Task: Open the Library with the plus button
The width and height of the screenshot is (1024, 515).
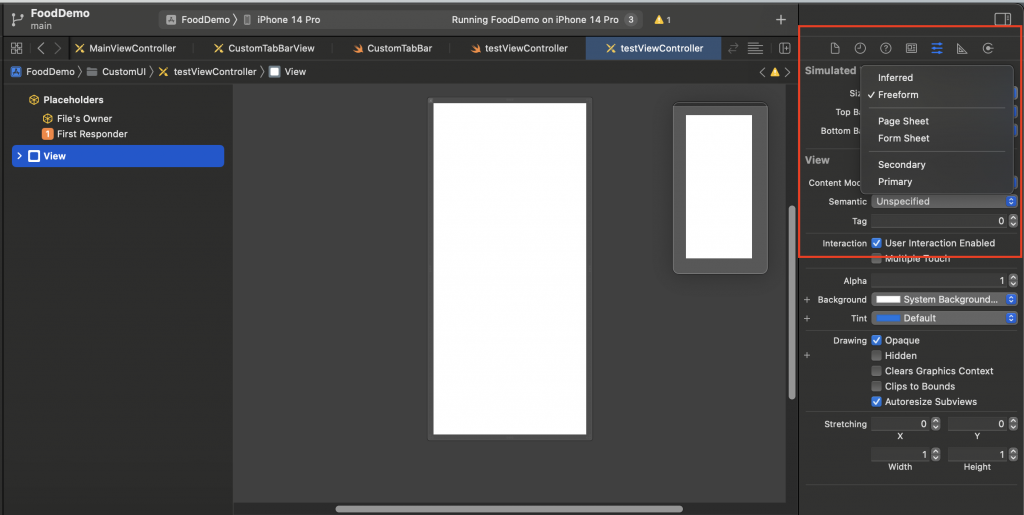Action: [x=780, y=20]
